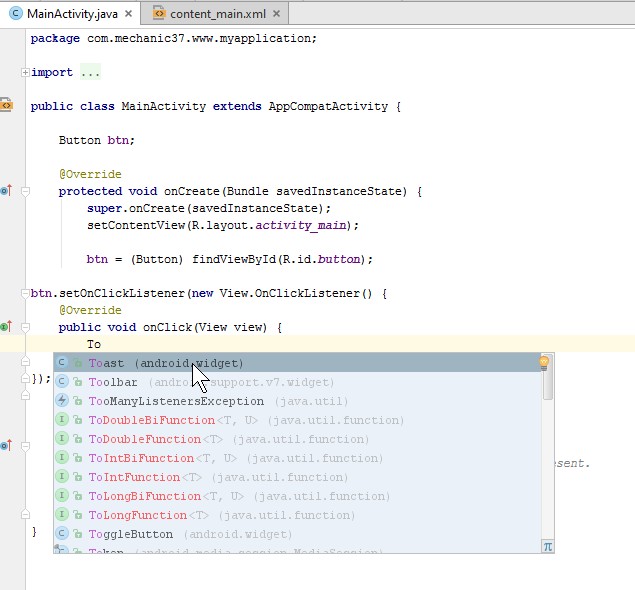Choose ToDoubleFunction<T> suggestion
Screen dimensions: 635x590
tap(297, 439)
